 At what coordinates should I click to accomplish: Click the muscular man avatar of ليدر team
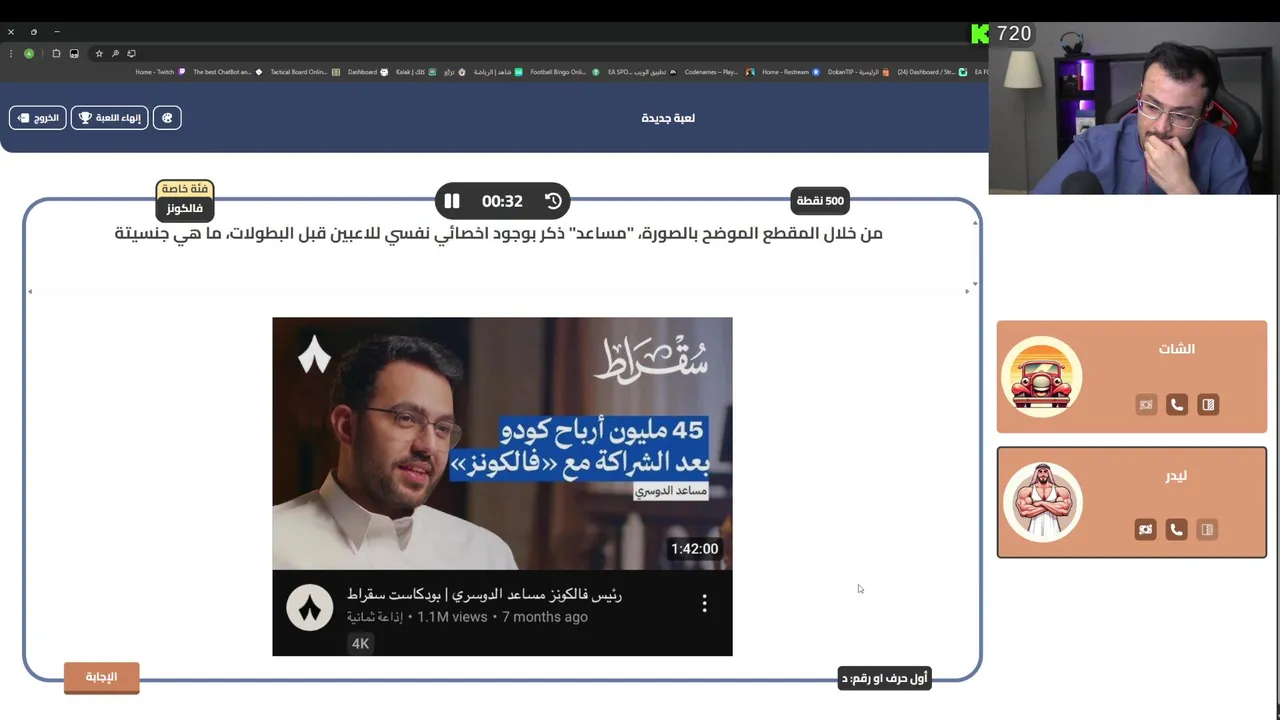coord(1042,502)
